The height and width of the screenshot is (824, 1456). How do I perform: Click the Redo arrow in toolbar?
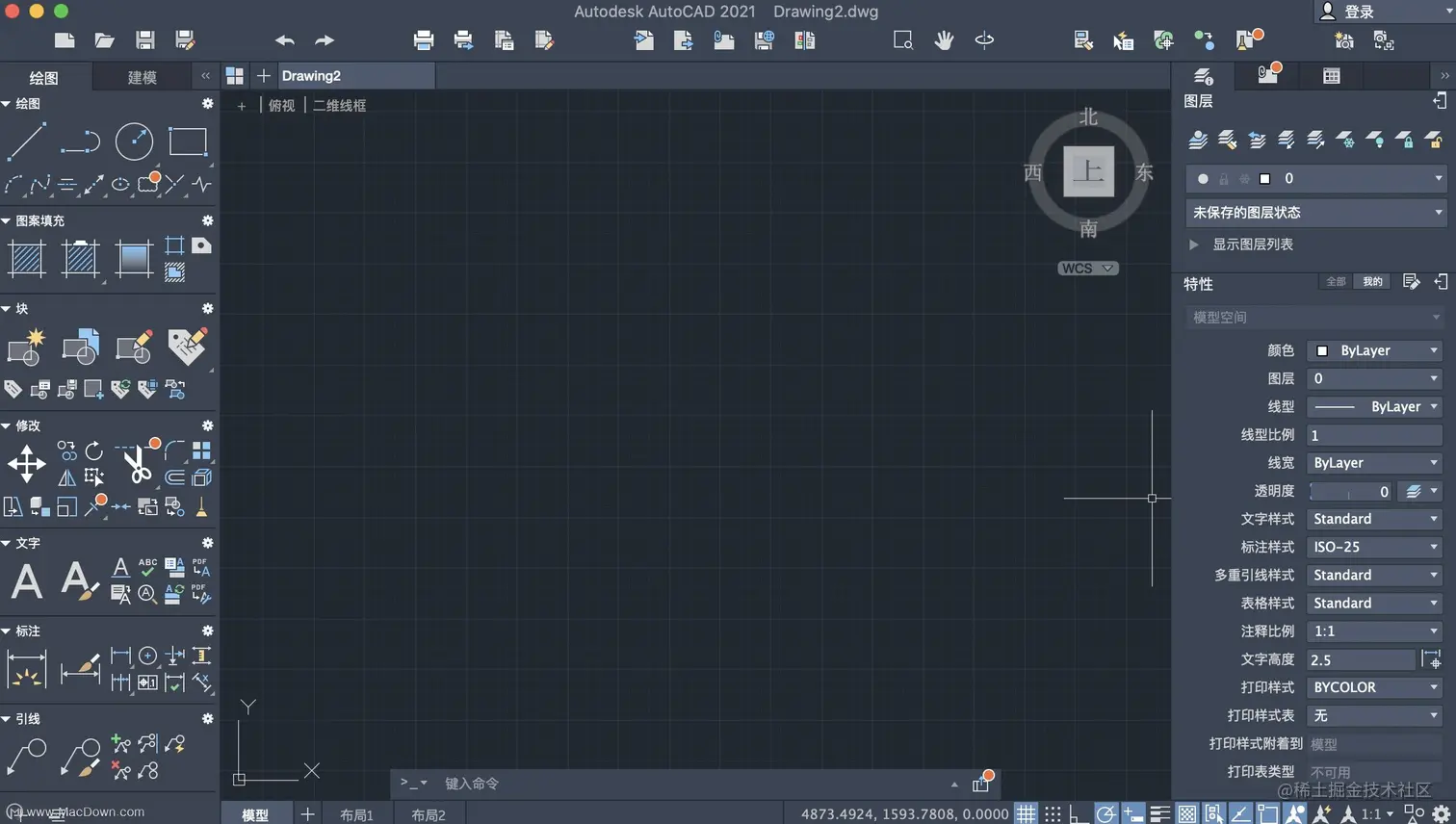[x=325, y=40]
